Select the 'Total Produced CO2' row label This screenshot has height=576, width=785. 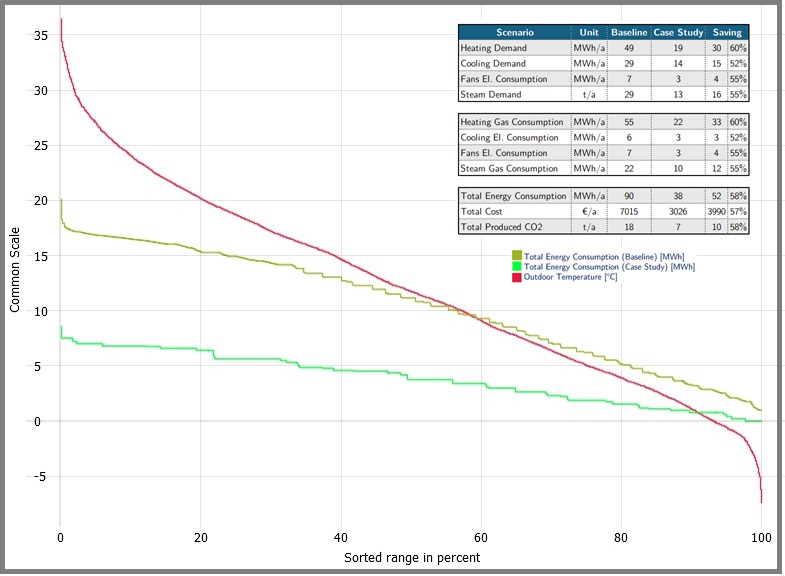501,227
